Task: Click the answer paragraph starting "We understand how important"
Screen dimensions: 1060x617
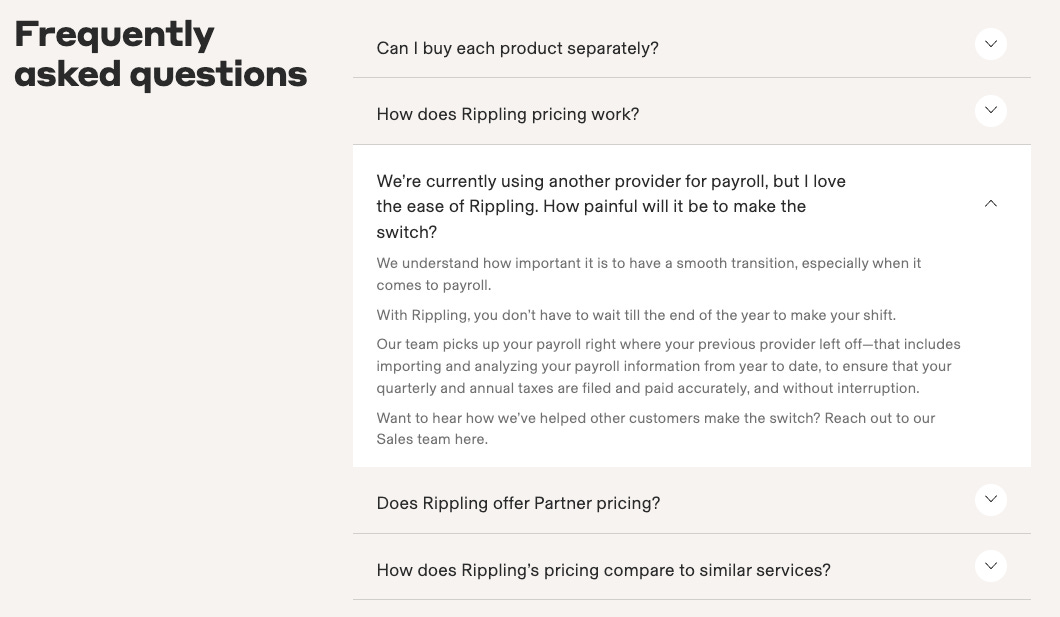Action: (648, 274)
